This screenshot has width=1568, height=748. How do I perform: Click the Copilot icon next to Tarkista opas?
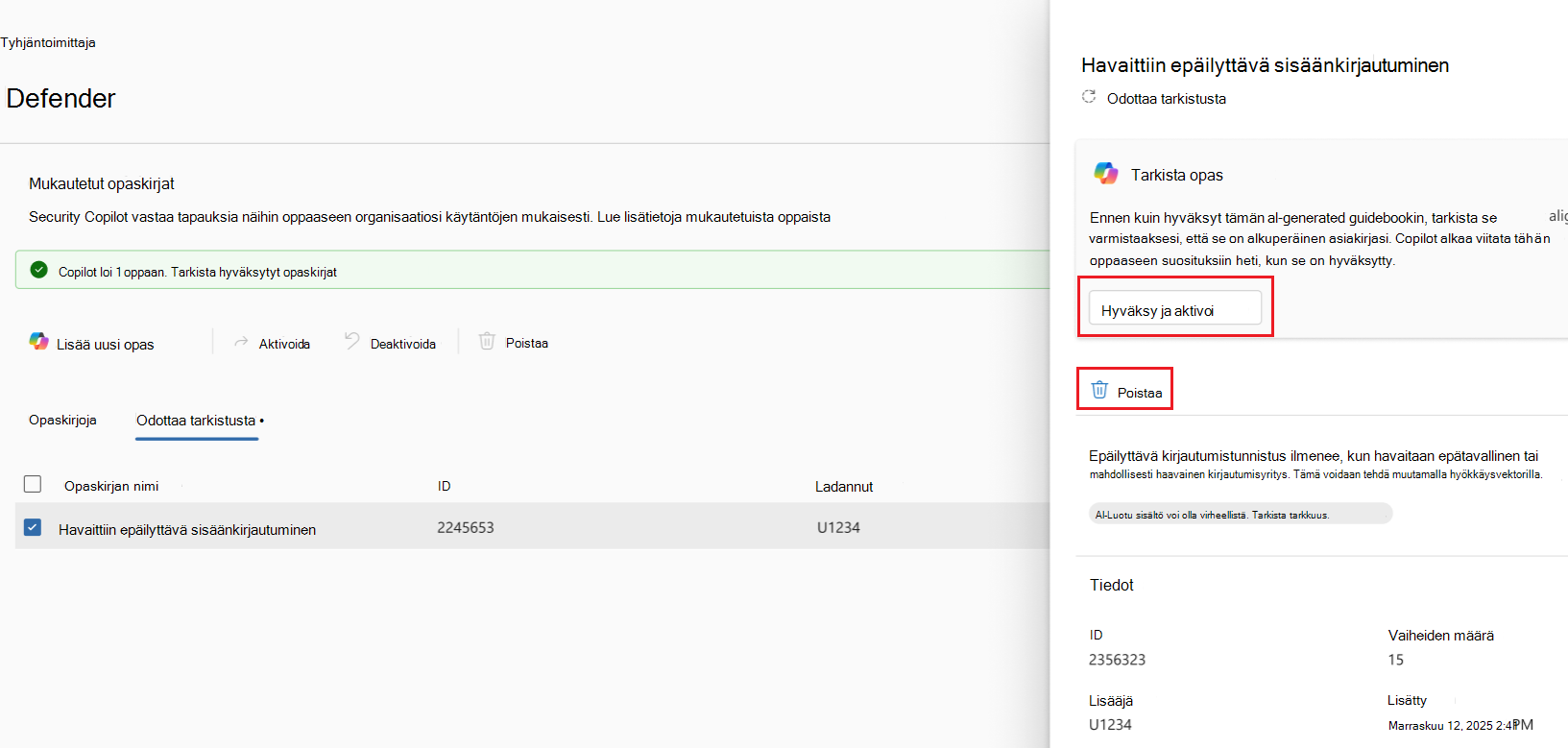(x=1106, y=173)
